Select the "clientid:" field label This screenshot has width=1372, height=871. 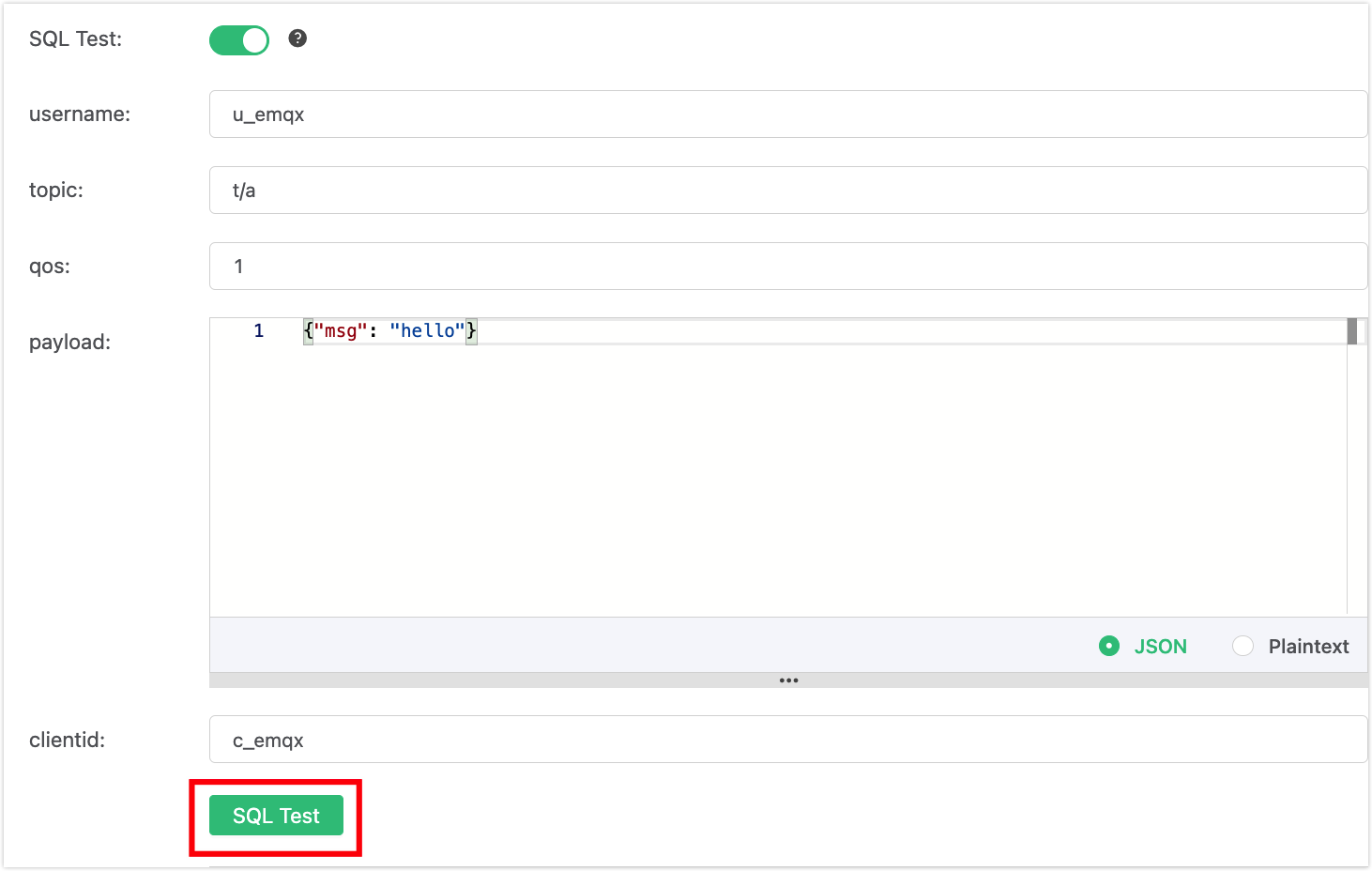point(67,740)
